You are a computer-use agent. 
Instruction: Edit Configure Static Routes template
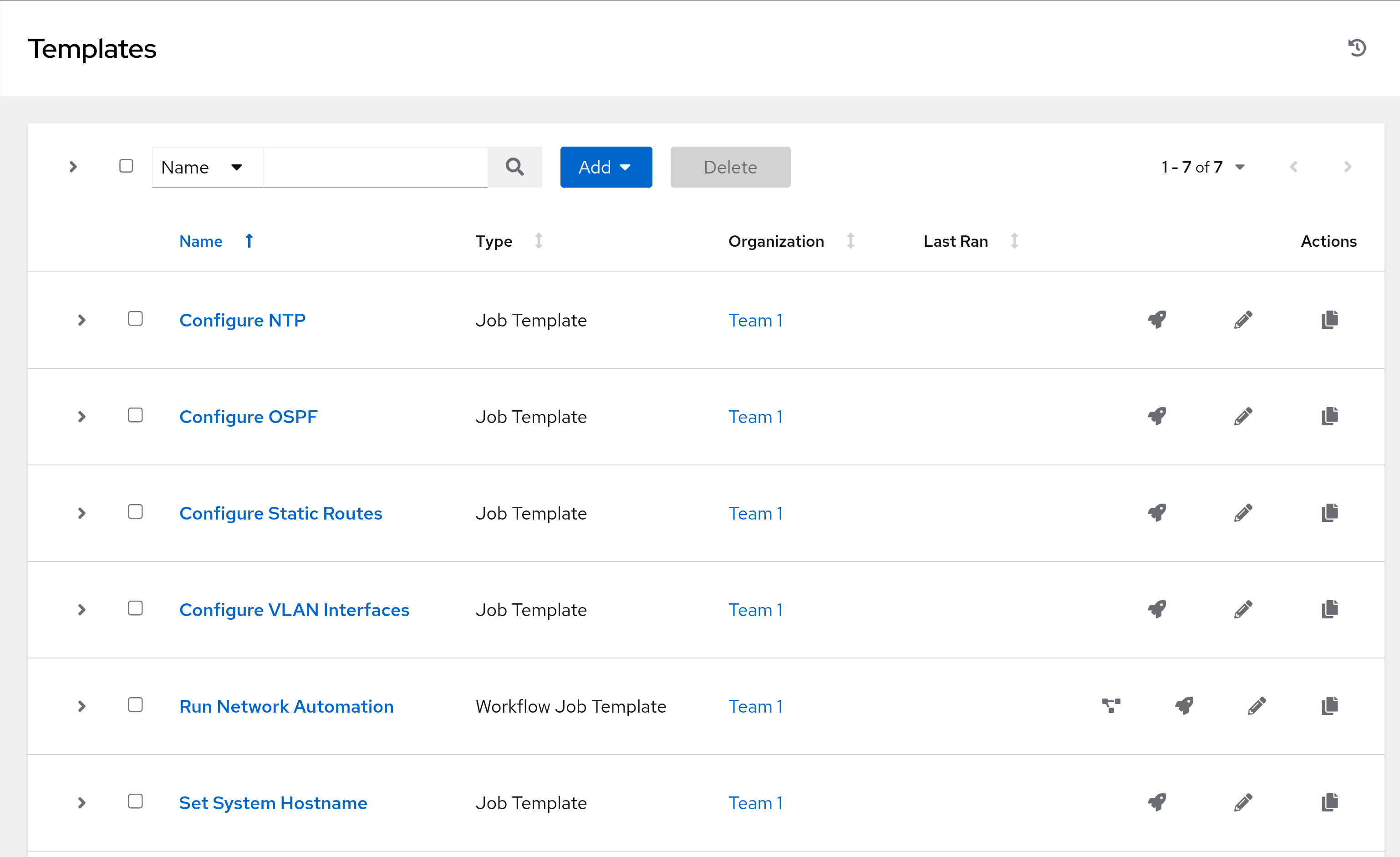click(x=1243, y=513)
